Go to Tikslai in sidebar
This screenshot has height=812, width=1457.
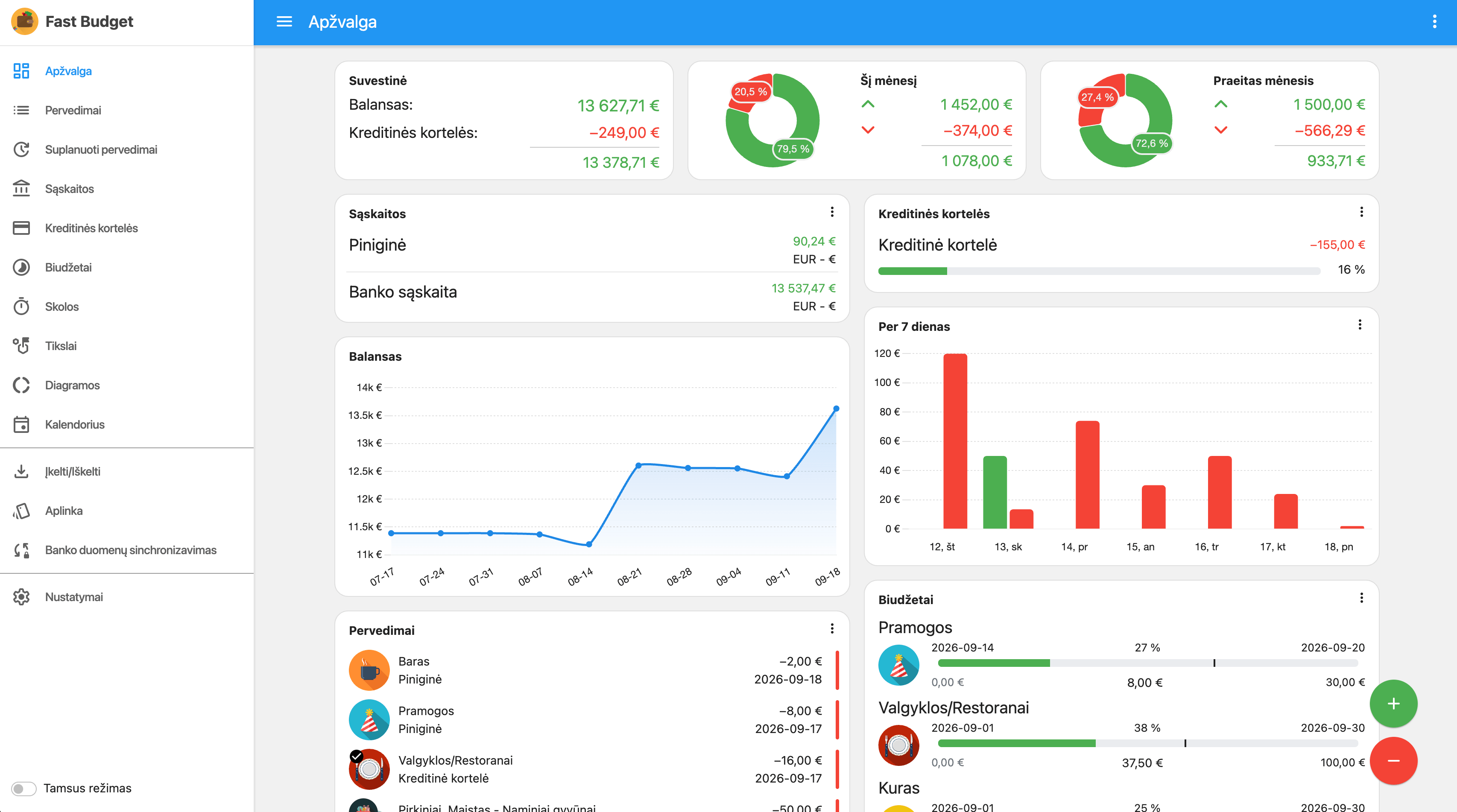(x=127, y=345)
